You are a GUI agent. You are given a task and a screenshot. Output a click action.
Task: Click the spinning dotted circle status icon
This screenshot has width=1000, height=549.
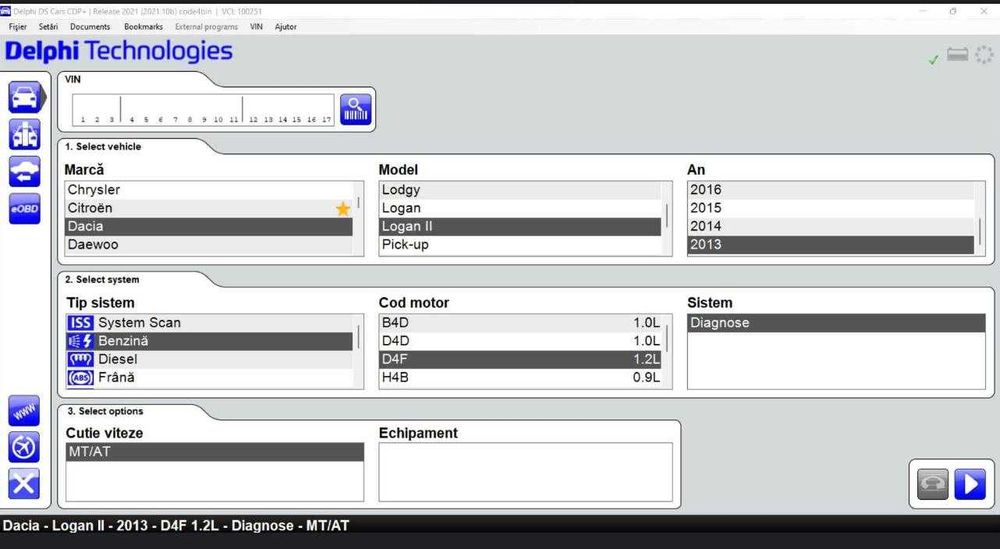985,55
